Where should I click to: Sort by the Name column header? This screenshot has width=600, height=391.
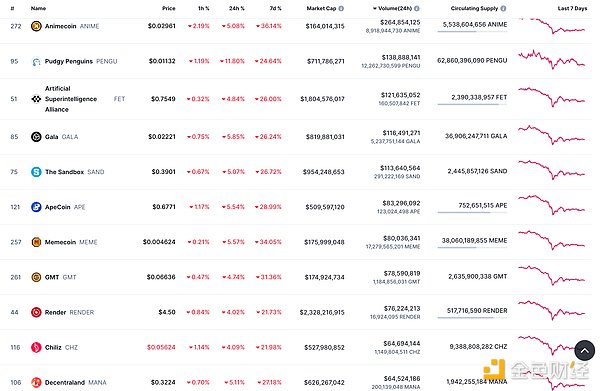38,8
